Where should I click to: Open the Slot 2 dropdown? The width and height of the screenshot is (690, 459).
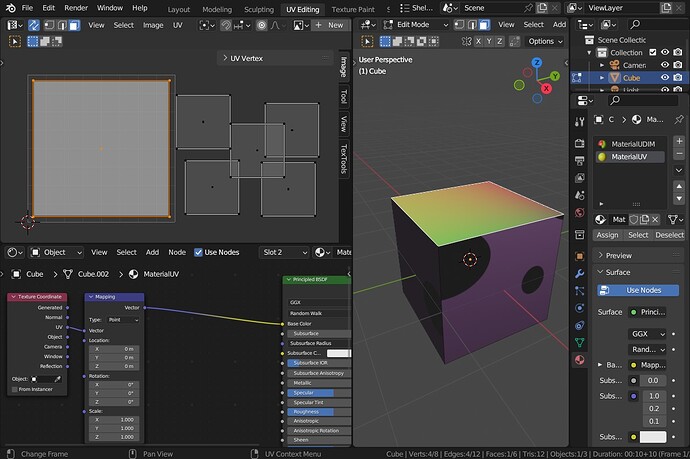284,252
